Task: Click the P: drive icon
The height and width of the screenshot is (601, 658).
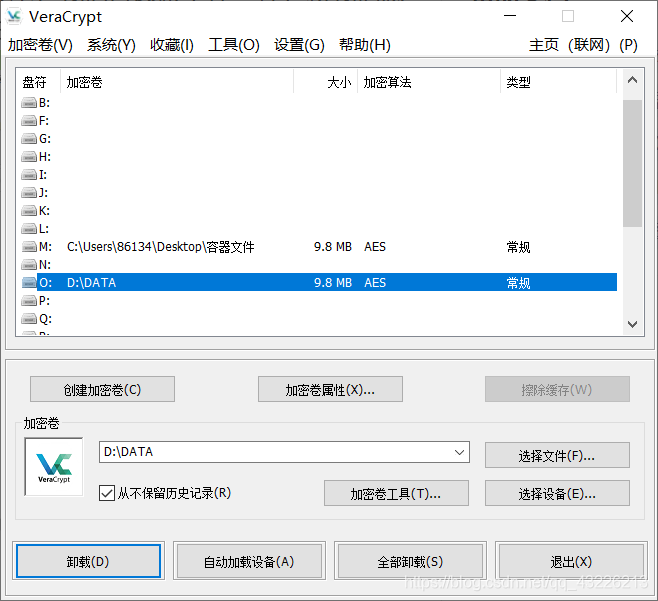Action: point(29,300)
